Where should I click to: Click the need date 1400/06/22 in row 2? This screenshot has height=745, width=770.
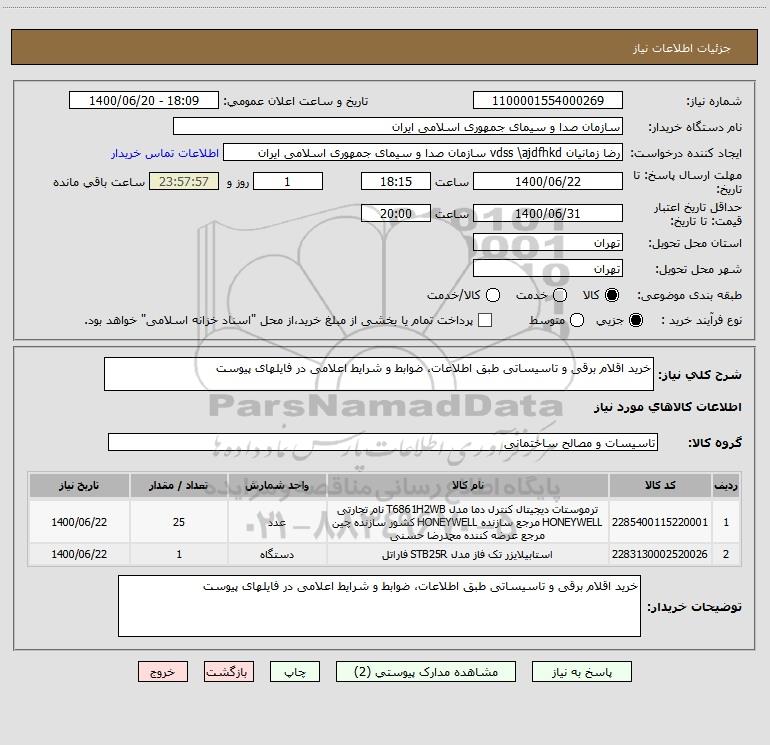pyautogui.click(x=79, y=554)
